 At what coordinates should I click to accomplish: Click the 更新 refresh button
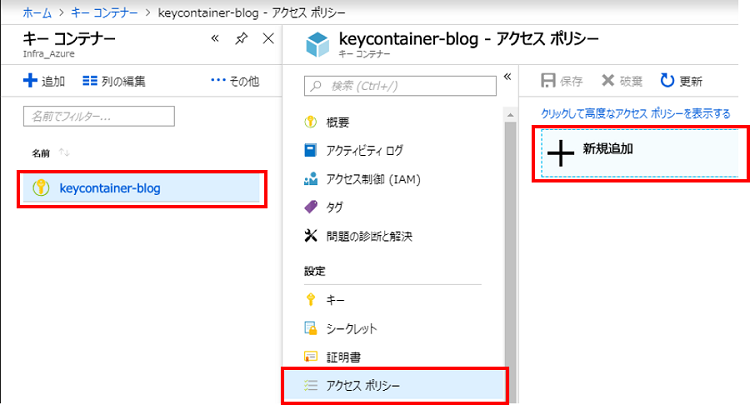tap(681, 81)
